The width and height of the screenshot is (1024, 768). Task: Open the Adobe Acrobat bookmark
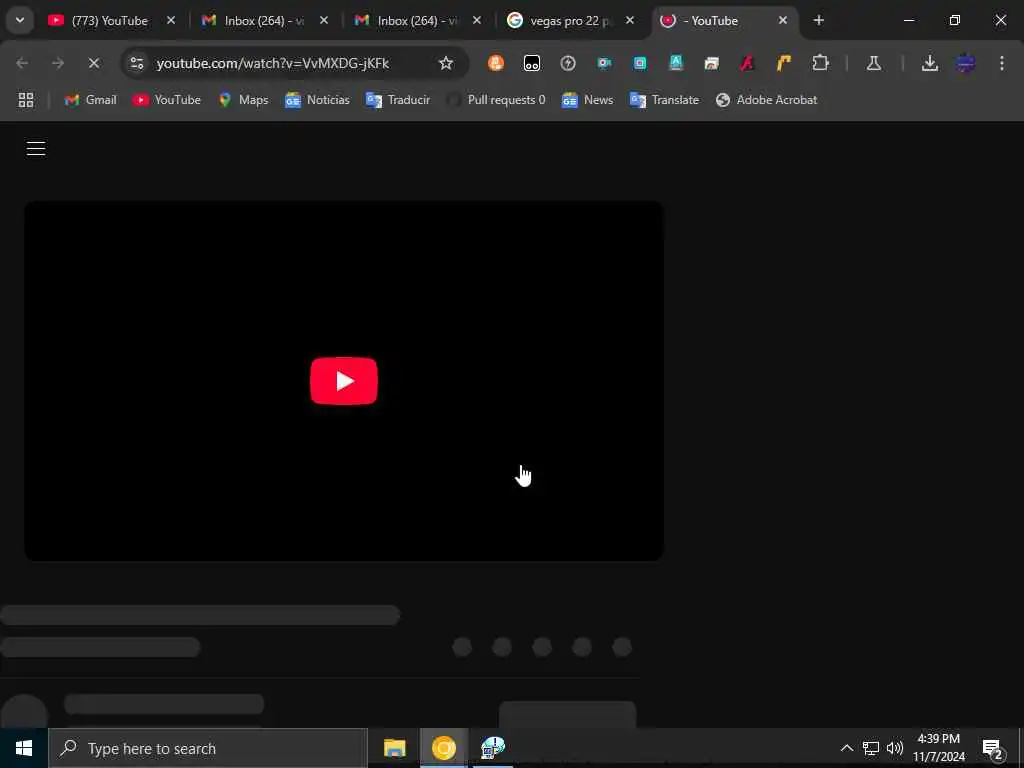[x=766, y=100]
